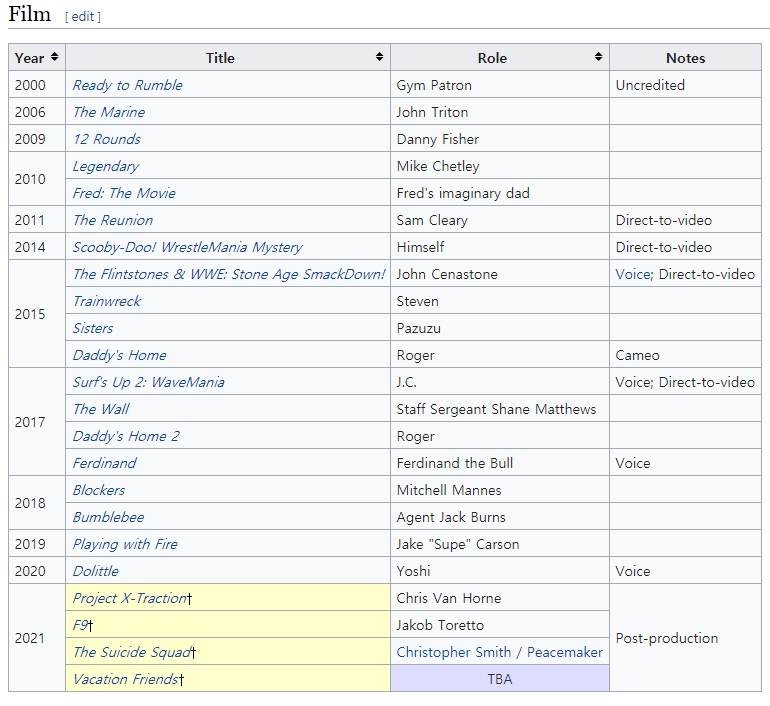The width and height of the screenshot is (770, 706).
Task: Select the John Cenastone role cell
Action: pos(500,274)
